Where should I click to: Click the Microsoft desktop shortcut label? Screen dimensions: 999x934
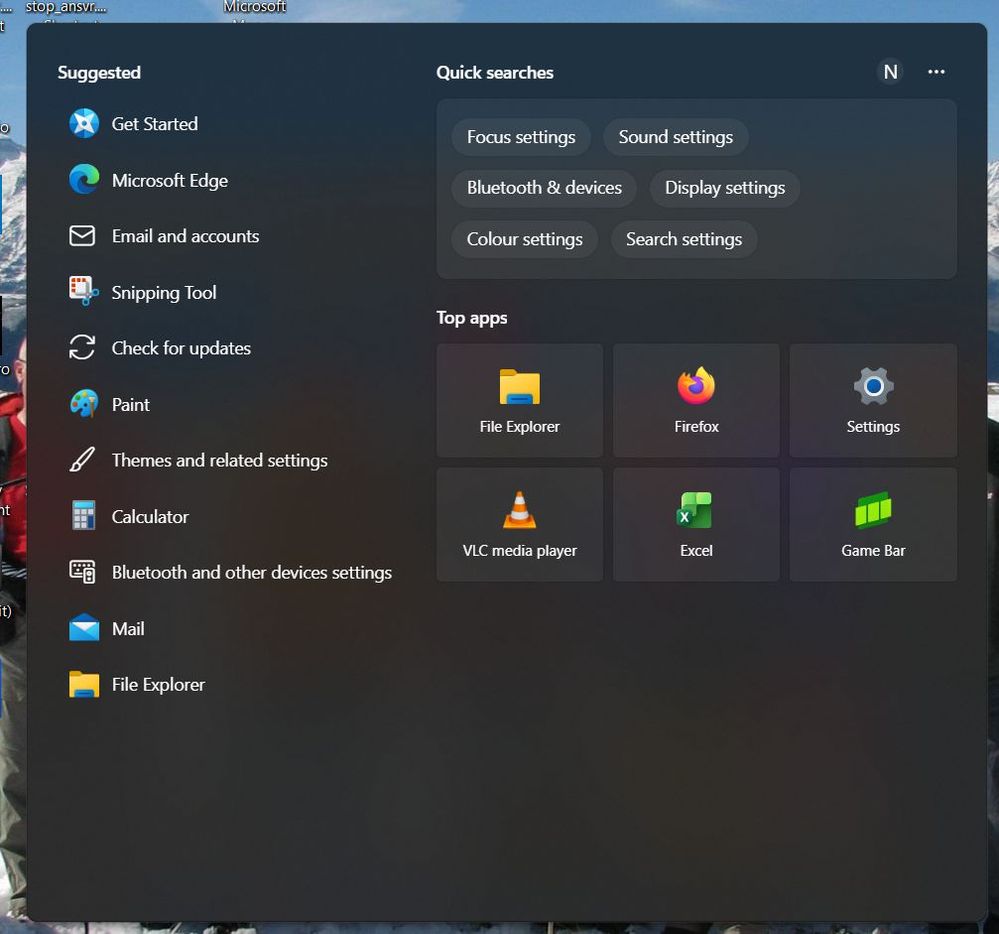pos(254,6)
